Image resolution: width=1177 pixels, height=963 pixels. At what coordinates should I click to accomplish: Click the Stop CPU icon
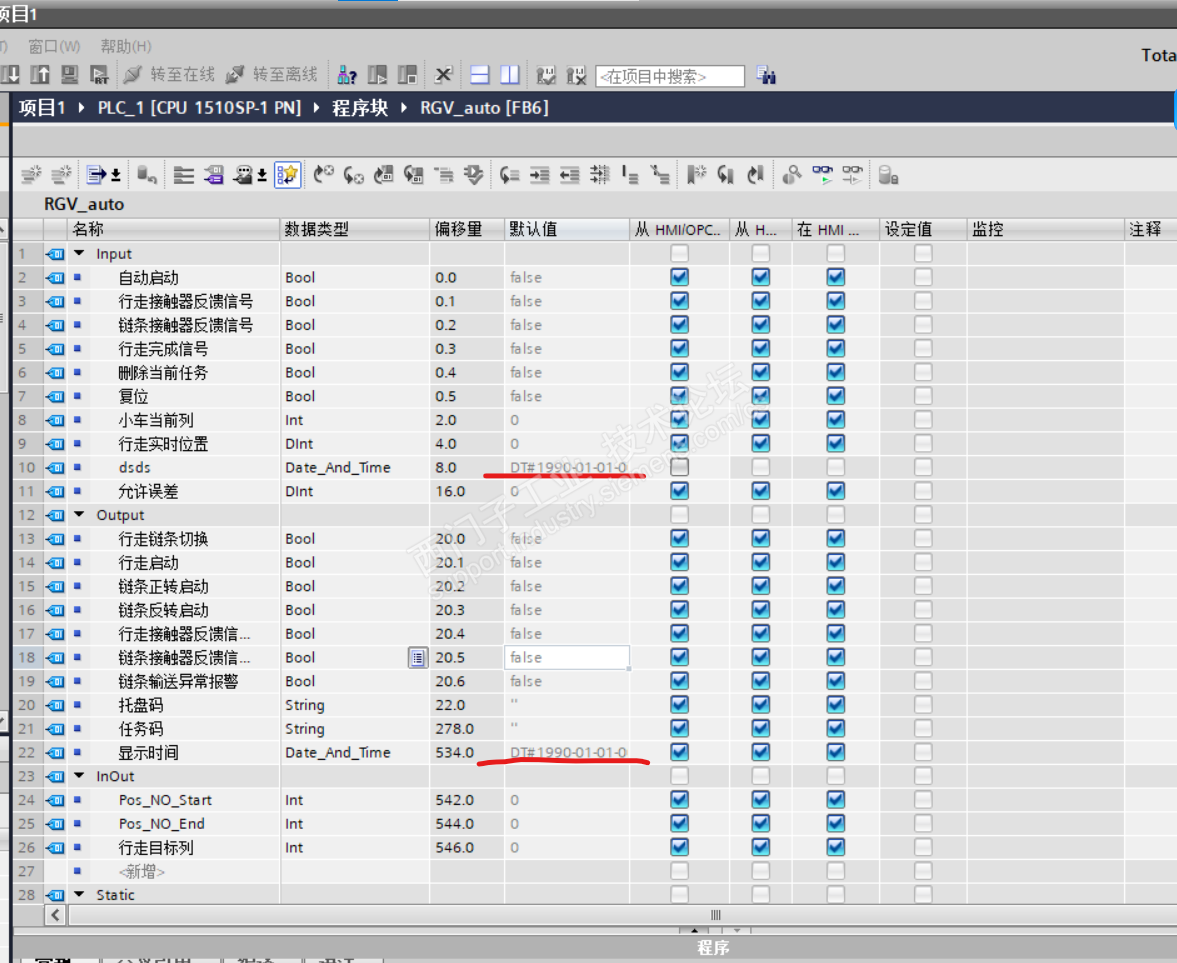pos(407,74)
